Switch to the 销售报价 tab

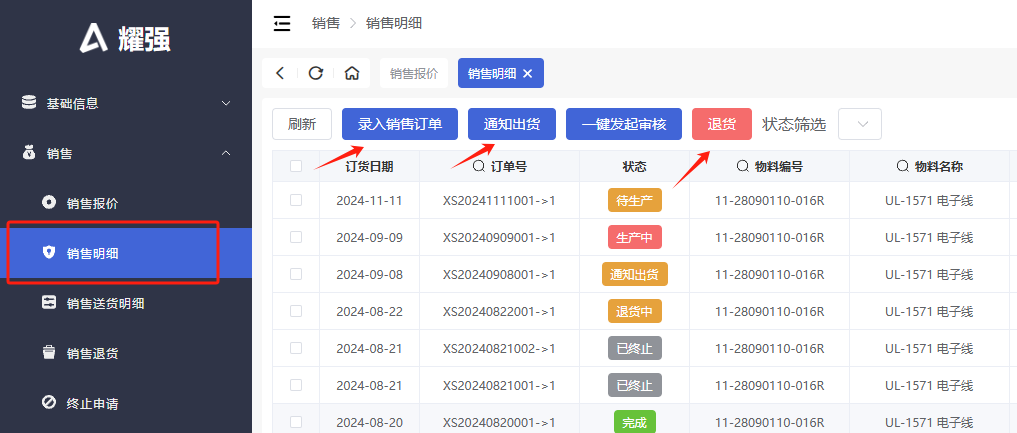coord(414,73)
